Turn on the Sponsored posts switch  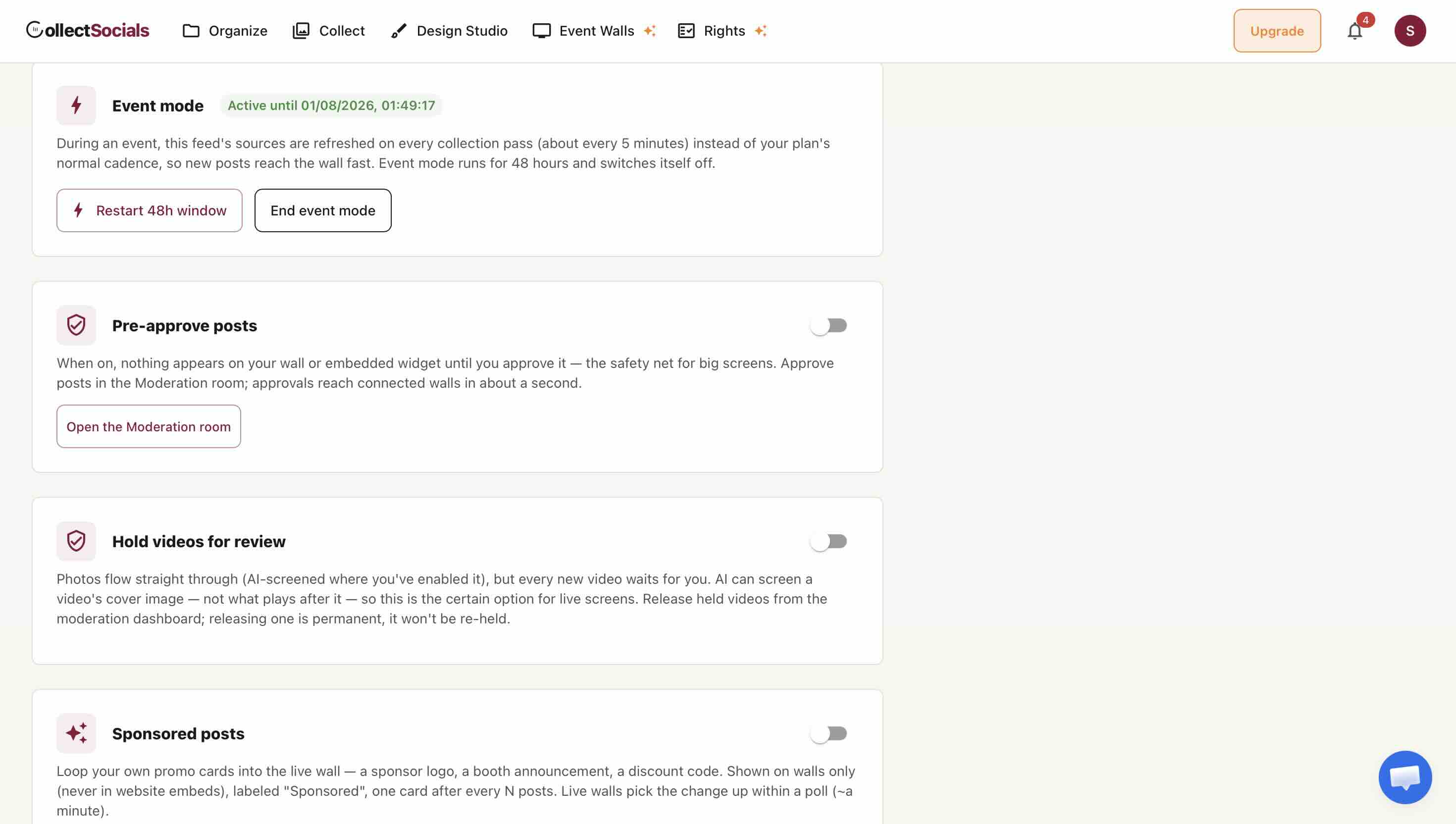[x=829, y=733]
